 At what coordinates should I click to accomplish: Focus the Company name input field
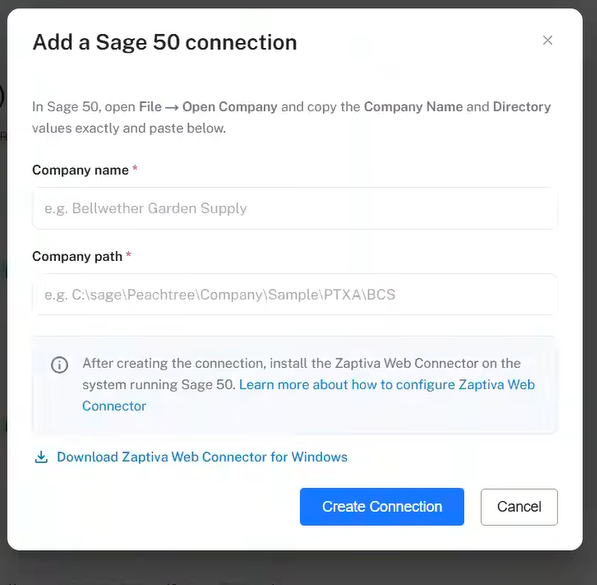click(295, 208)
